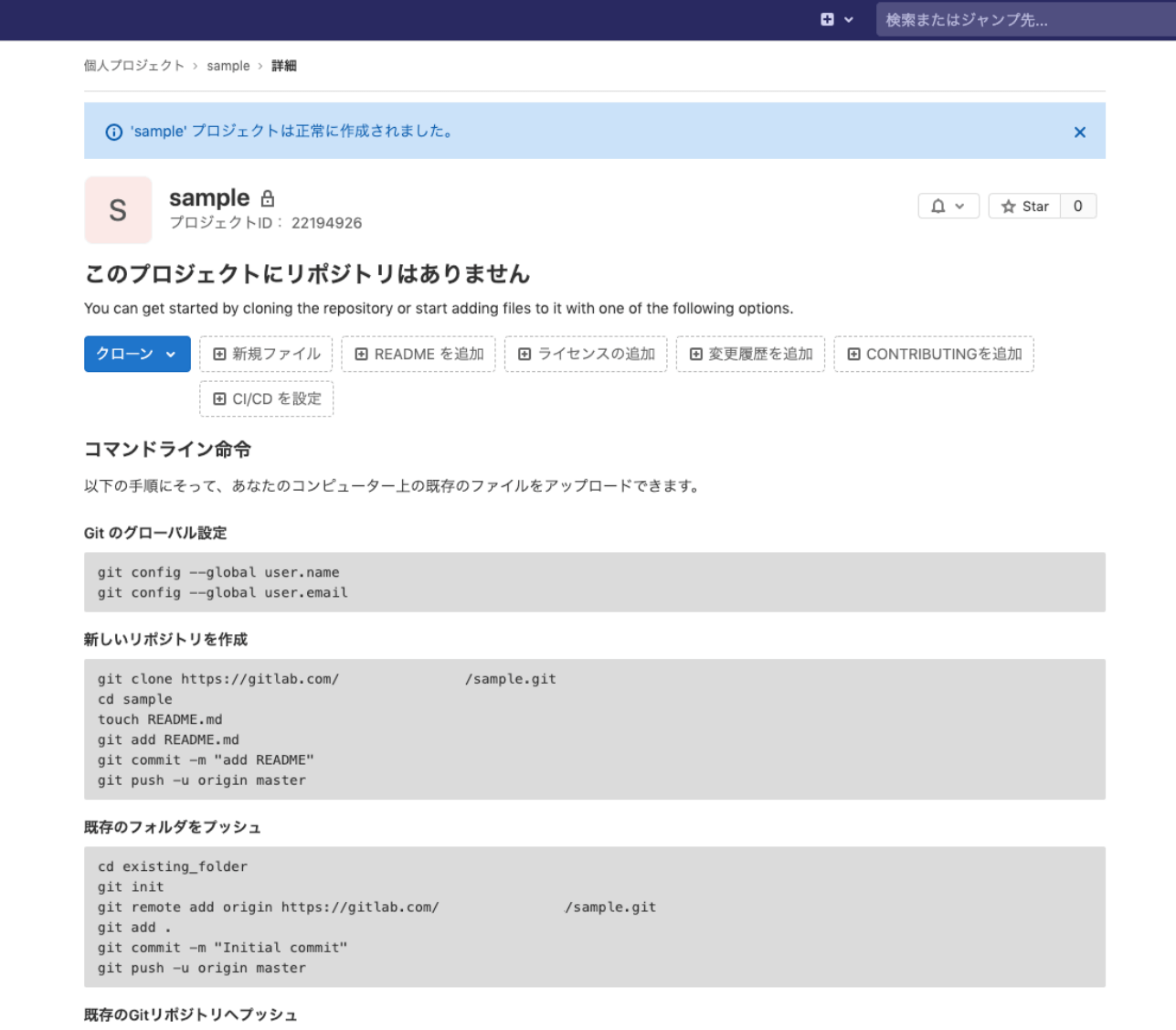Focus the 検索またはジャンプ先 search field
The height and width of the screenshot is (1030, 1176).
click(x=1025, y=19)
